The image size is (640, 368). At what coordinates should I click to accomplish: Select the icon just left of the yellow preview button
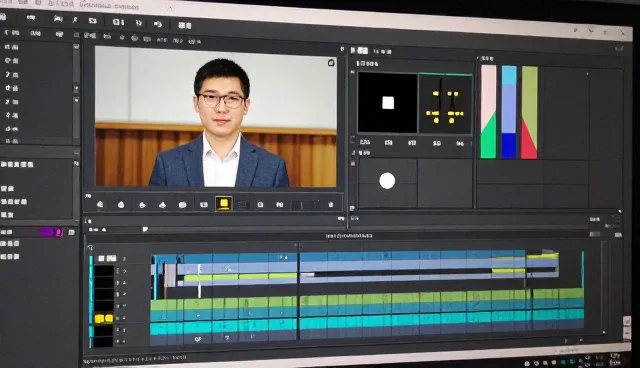pyautogui.click(x=204, y=205)
